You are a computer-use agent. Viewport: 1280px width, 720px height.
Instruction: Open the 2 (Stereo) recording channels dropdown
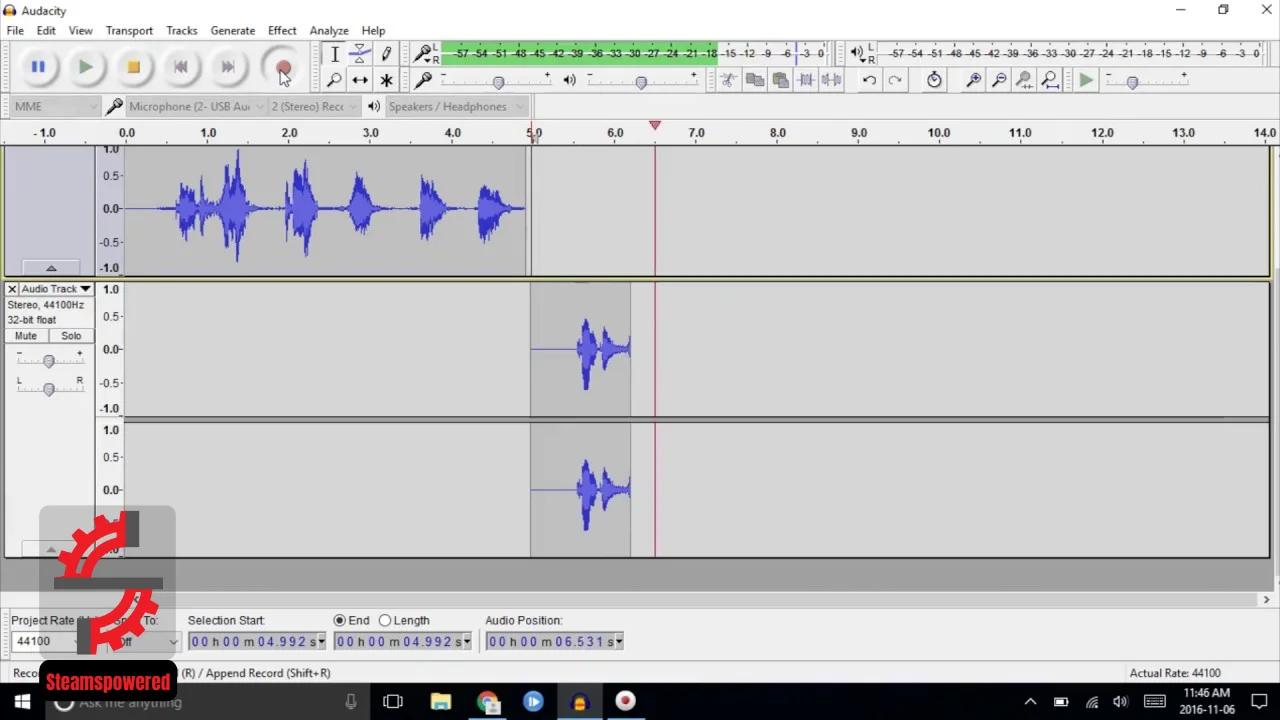pyautogui.click(x=314, y=107)
